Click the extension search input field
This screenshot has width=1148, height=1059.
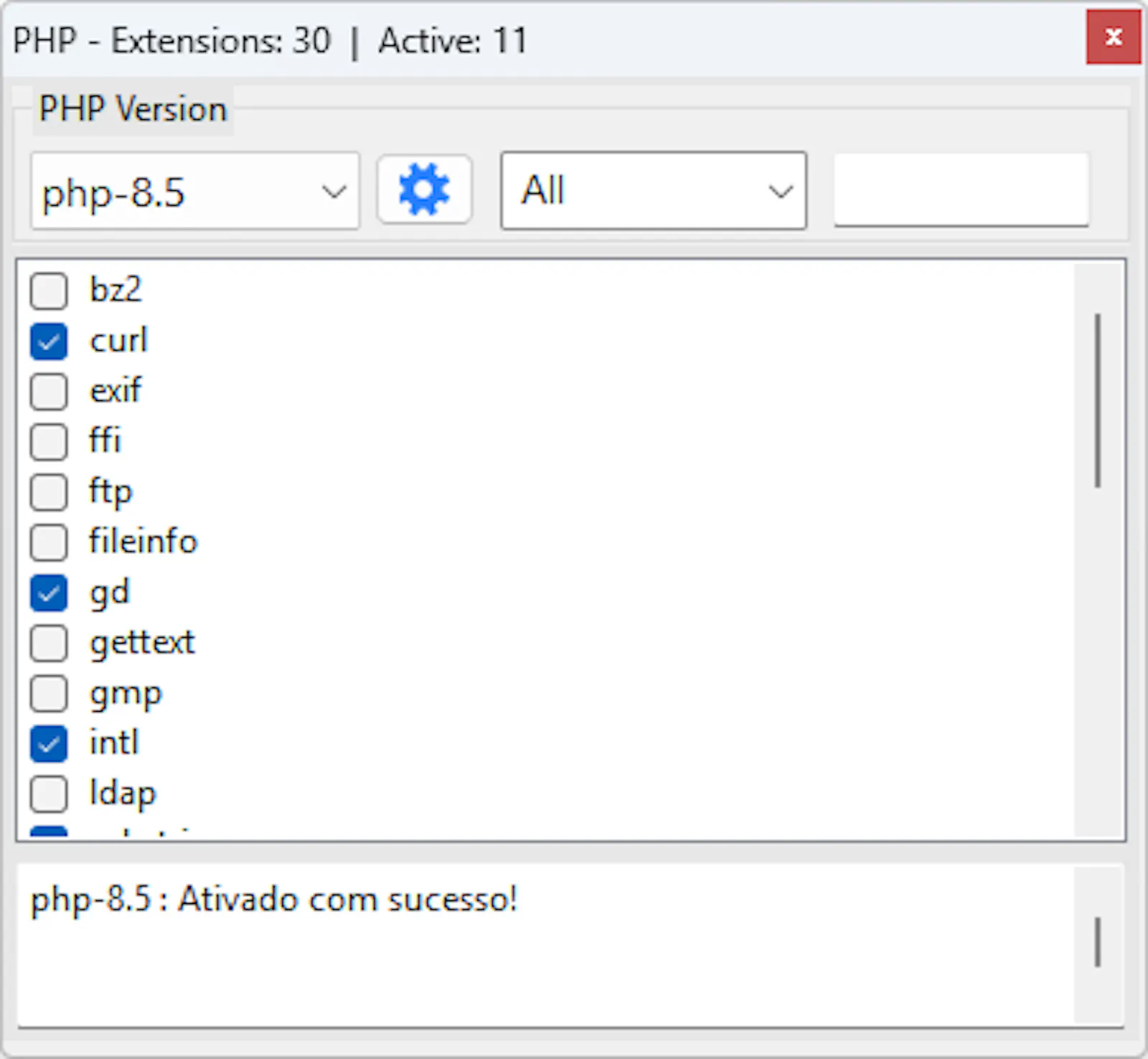pos(961,190)
